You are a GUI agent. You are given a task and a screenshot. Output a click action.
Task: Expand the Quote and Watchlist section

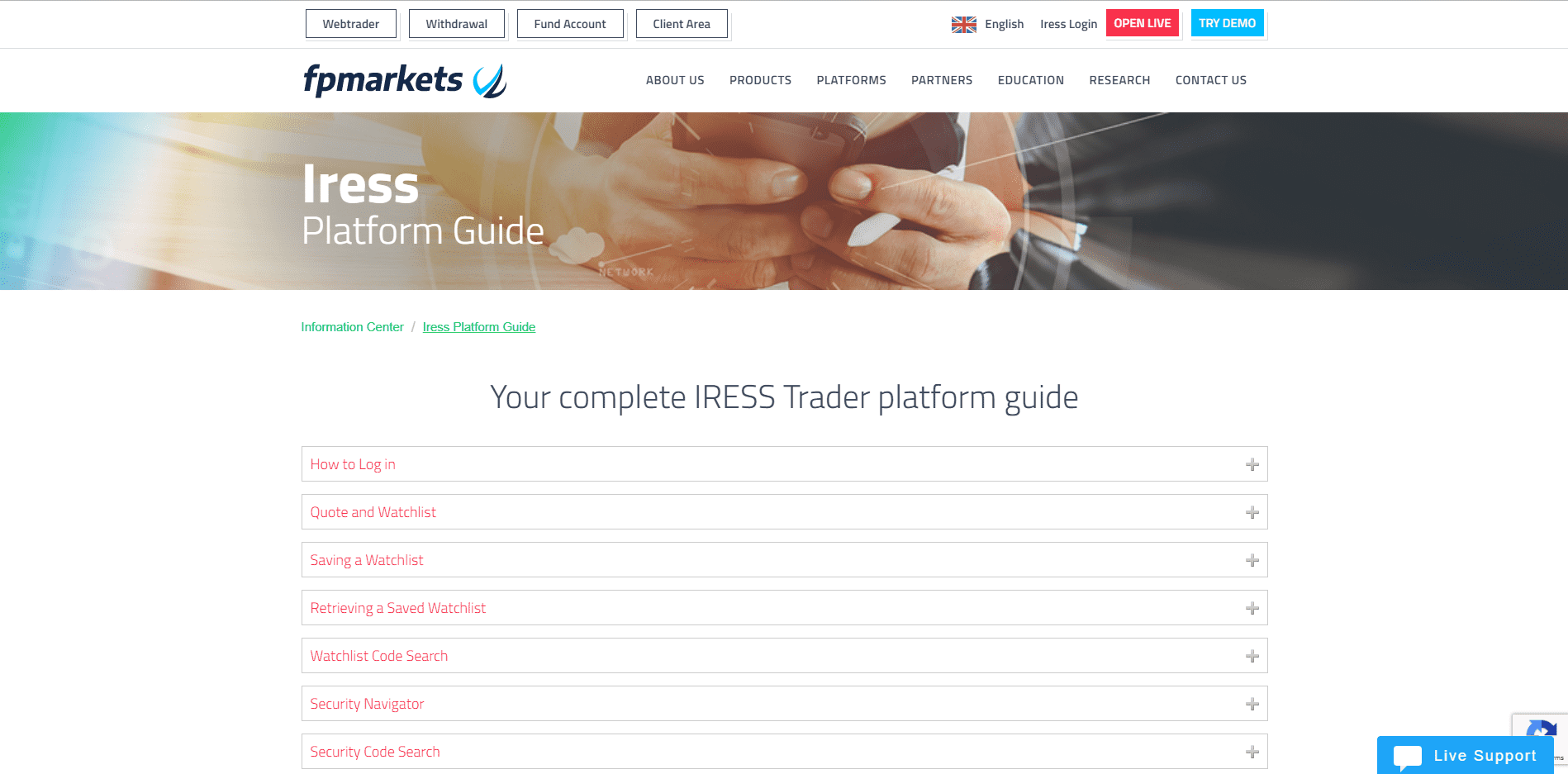784,512
